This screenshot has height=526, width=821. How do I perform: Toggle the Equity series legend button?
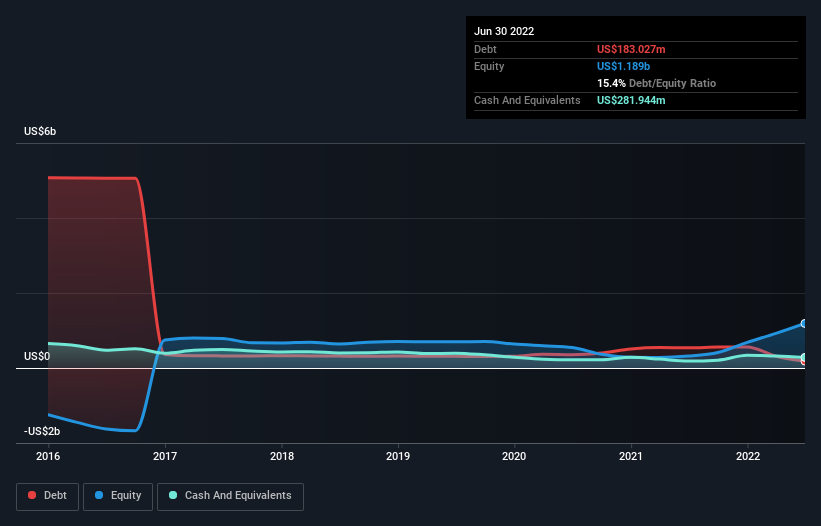(x=118, y=496)
